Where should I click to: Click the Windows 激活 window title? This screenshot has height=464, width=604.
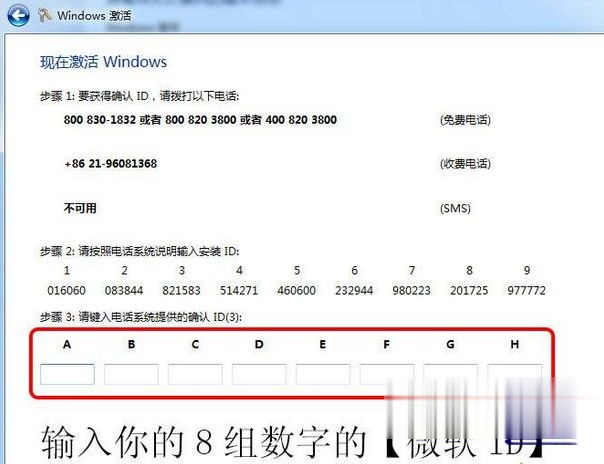(94, 16)
